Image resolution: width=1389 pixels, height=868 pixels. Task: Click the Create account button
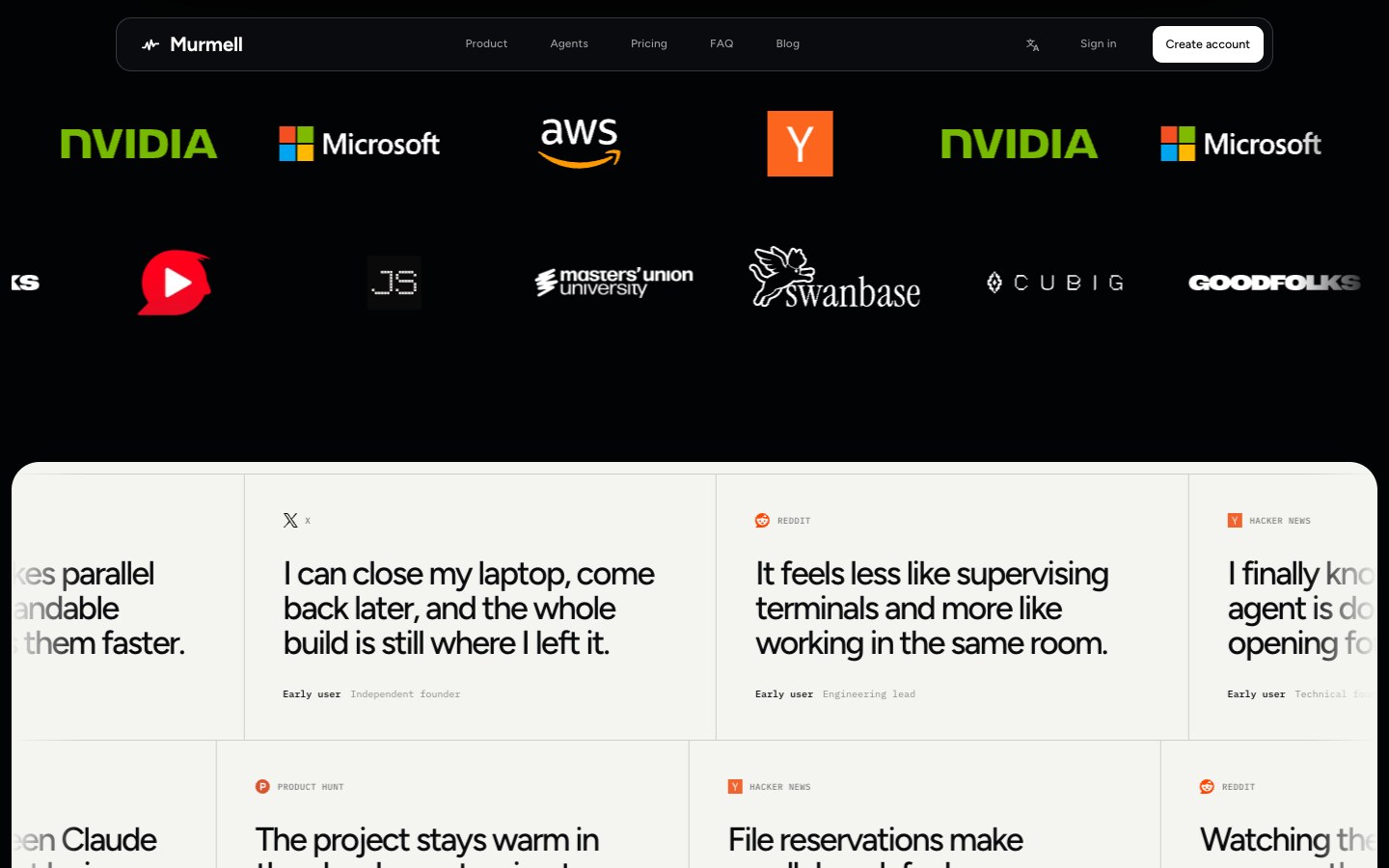pos(1208,44)
